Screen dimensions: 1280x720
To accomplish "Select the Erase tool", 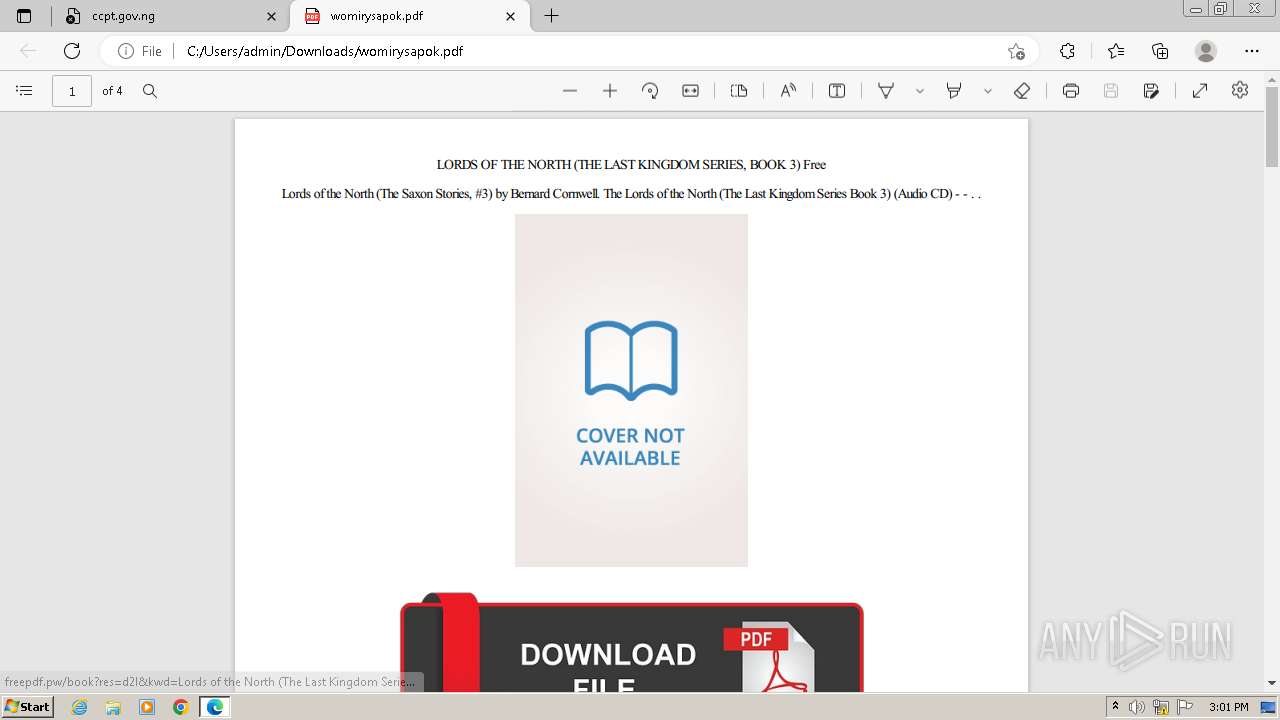I will (x=1022, y=91).
